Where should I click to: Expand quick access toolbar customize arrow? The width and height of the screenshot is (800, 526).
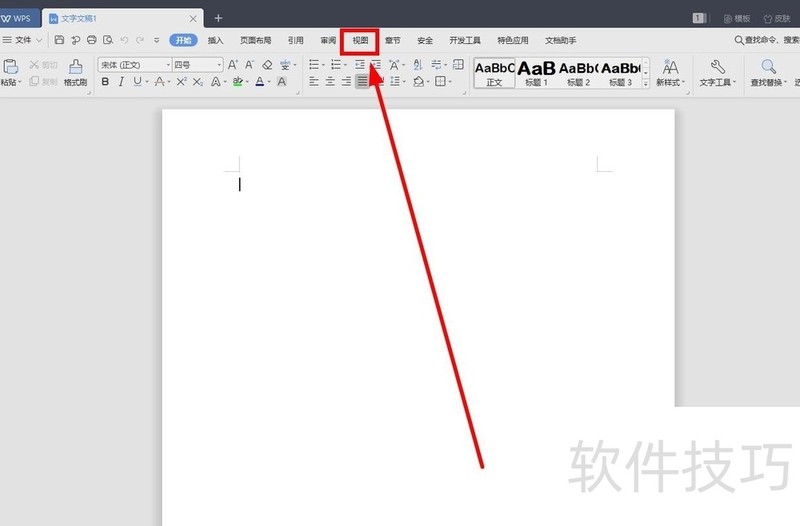pyautogui.click(x=157, y=40)
